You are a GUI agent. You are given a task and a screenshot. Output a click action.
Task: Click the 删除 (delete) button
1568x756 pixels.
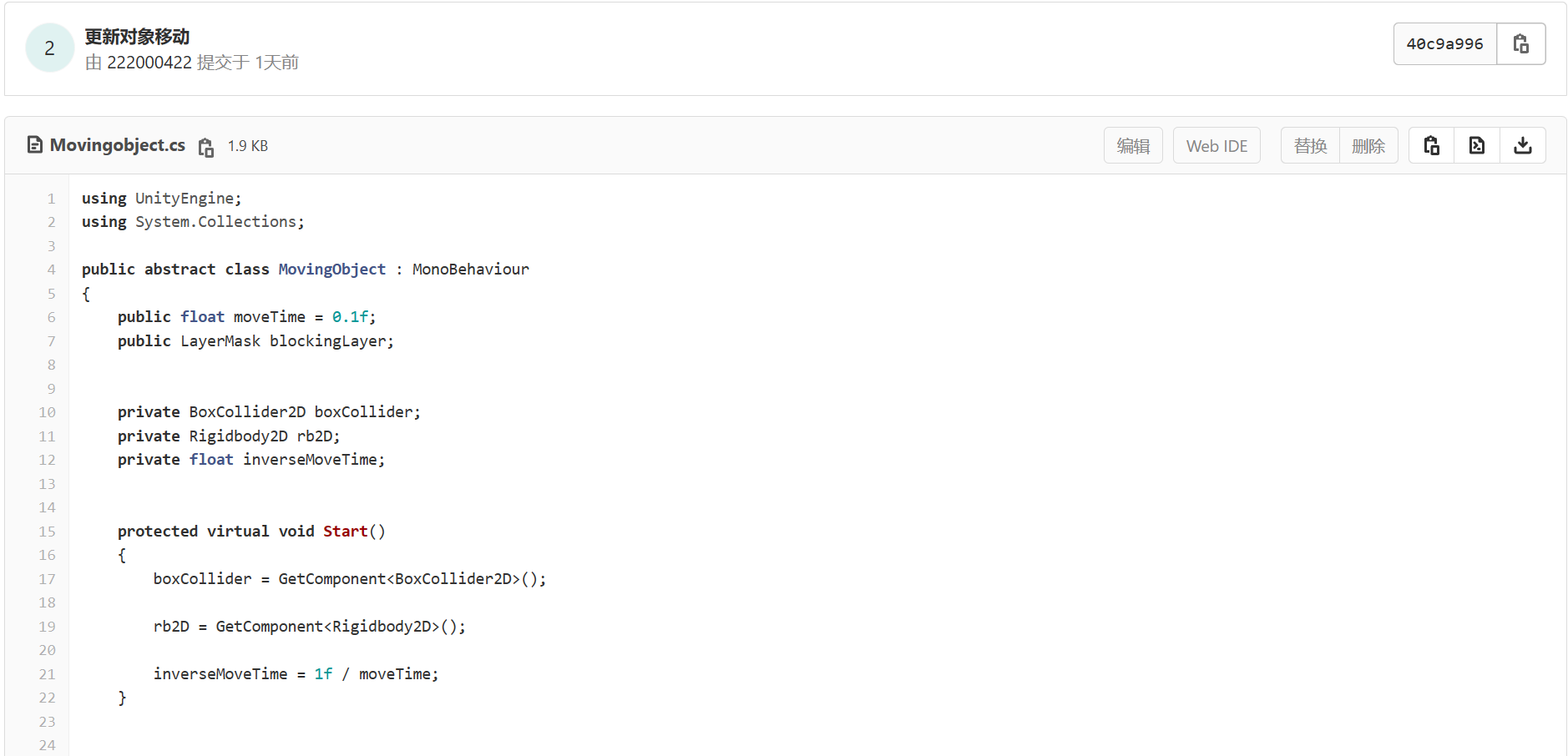[1368, 146]
